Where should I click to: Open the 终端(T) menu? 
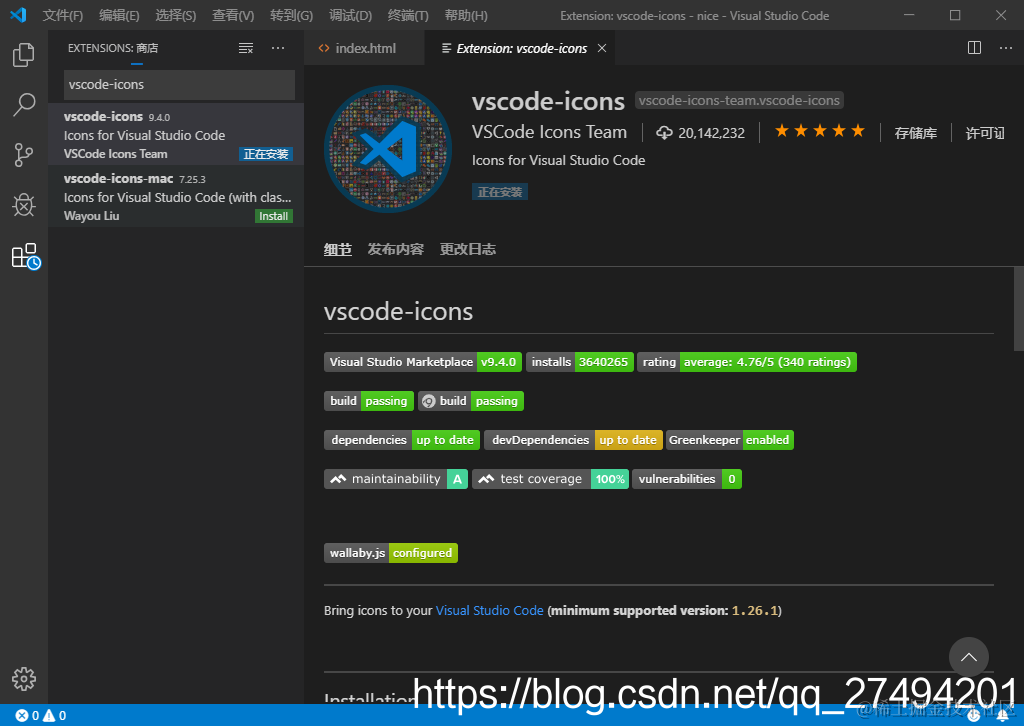[x=408, y=15]
